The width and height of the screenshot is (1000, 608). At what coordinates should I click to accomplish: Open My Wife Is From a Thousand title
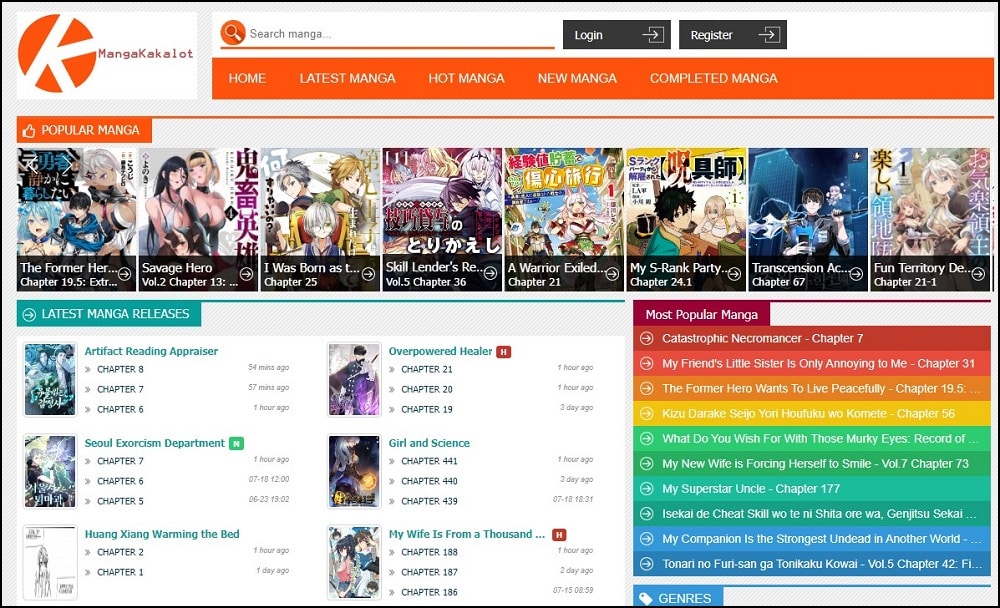(467, 534)
